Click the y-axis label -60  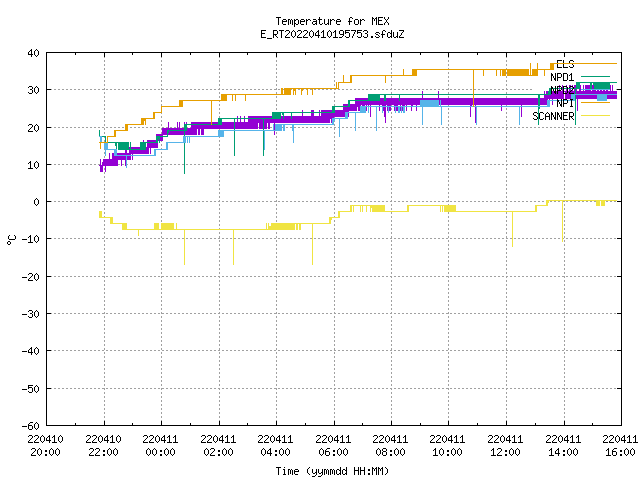click(31, 425)
